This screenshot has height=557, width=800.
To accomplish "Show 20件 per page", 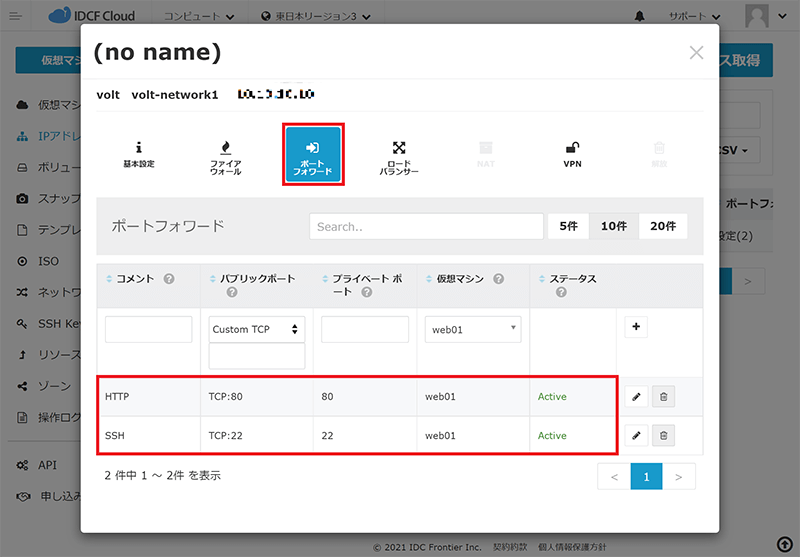I will (662, 226).
